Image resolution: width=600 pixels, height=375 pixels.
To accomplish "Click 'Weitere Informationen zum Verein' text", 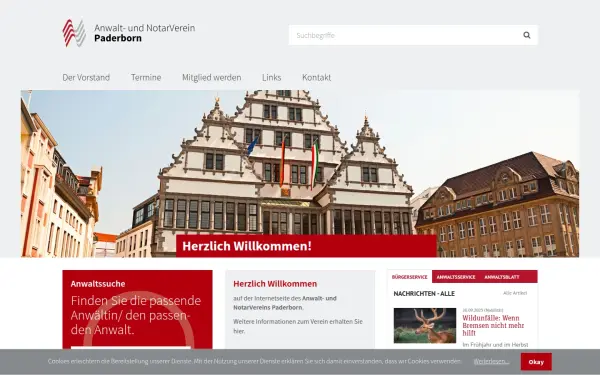I will (298, 326).
